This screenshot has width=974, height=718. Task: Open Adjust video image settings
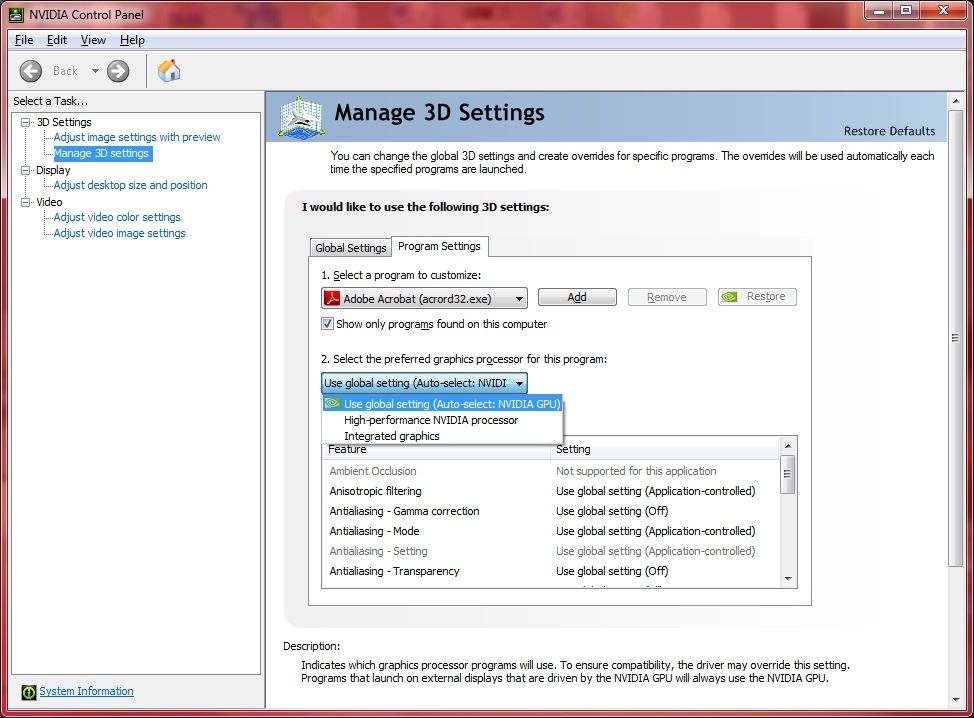[119, 233]
